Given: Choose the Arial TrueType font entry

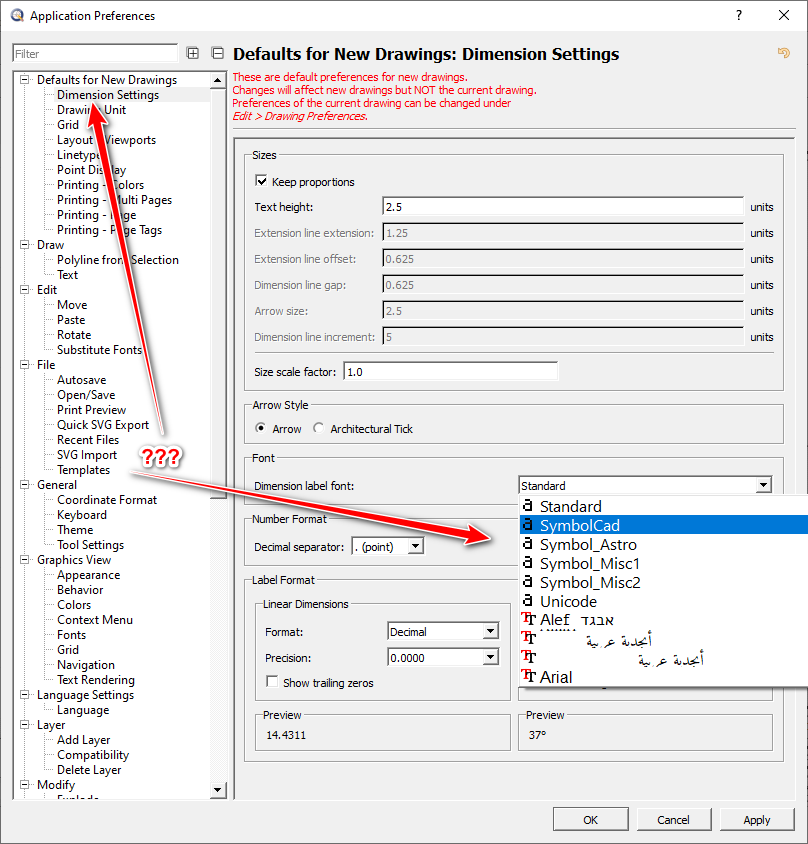Looking at the screenshot, I should 663,677.
